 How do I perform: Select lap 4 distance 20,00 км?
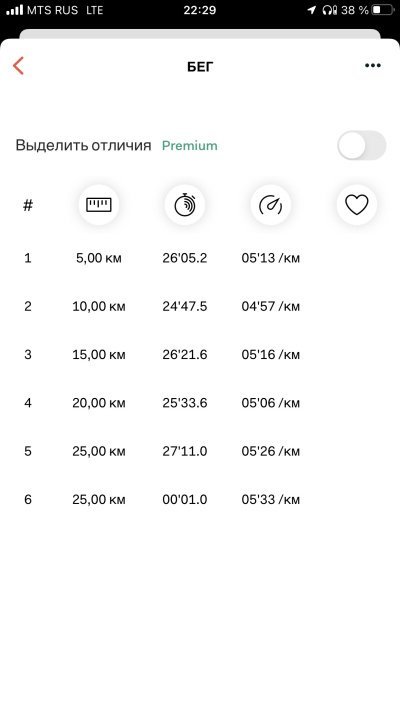99,403
